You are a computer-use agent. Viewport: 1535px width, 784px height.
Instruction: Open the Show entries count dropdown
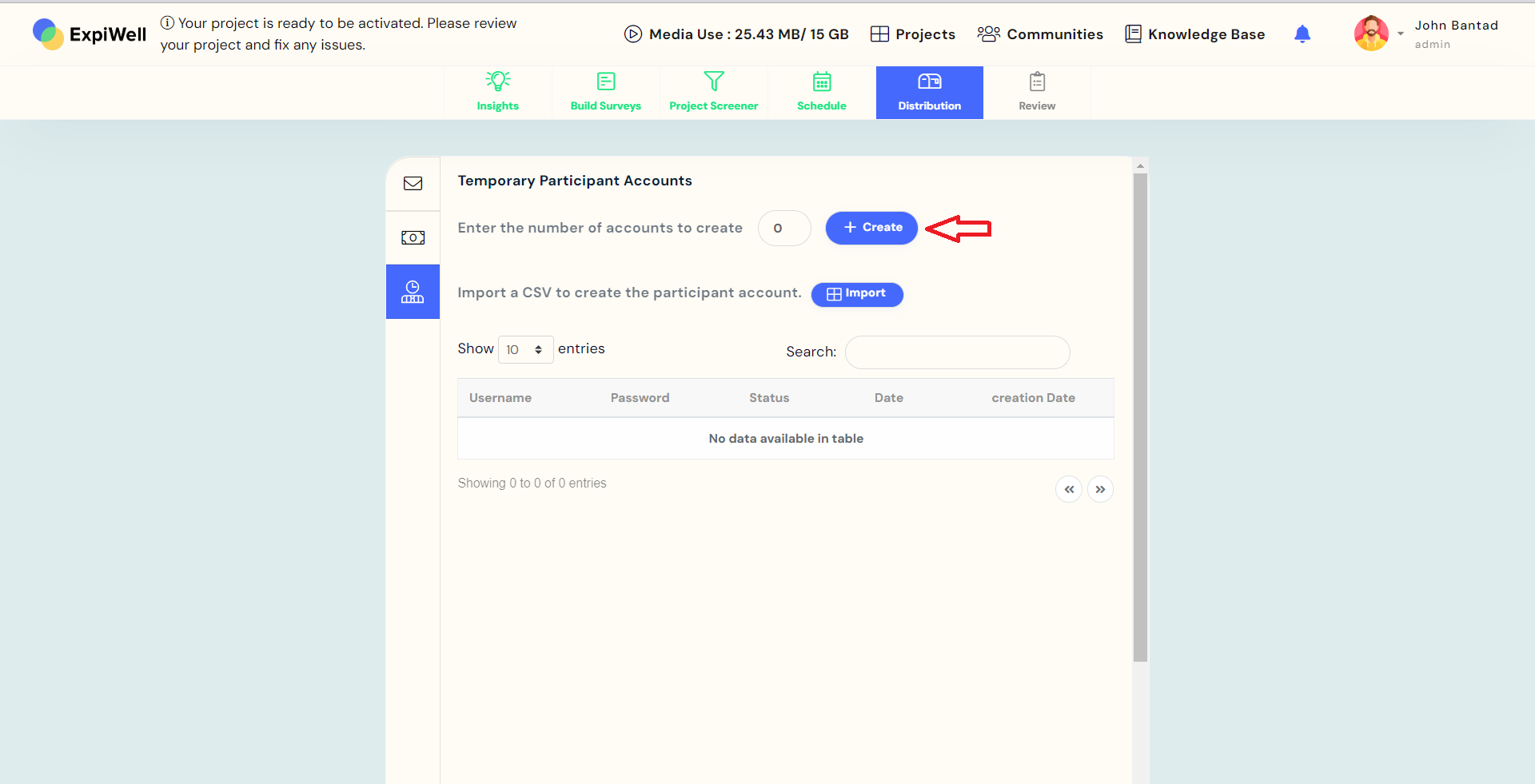click(524, 349)
